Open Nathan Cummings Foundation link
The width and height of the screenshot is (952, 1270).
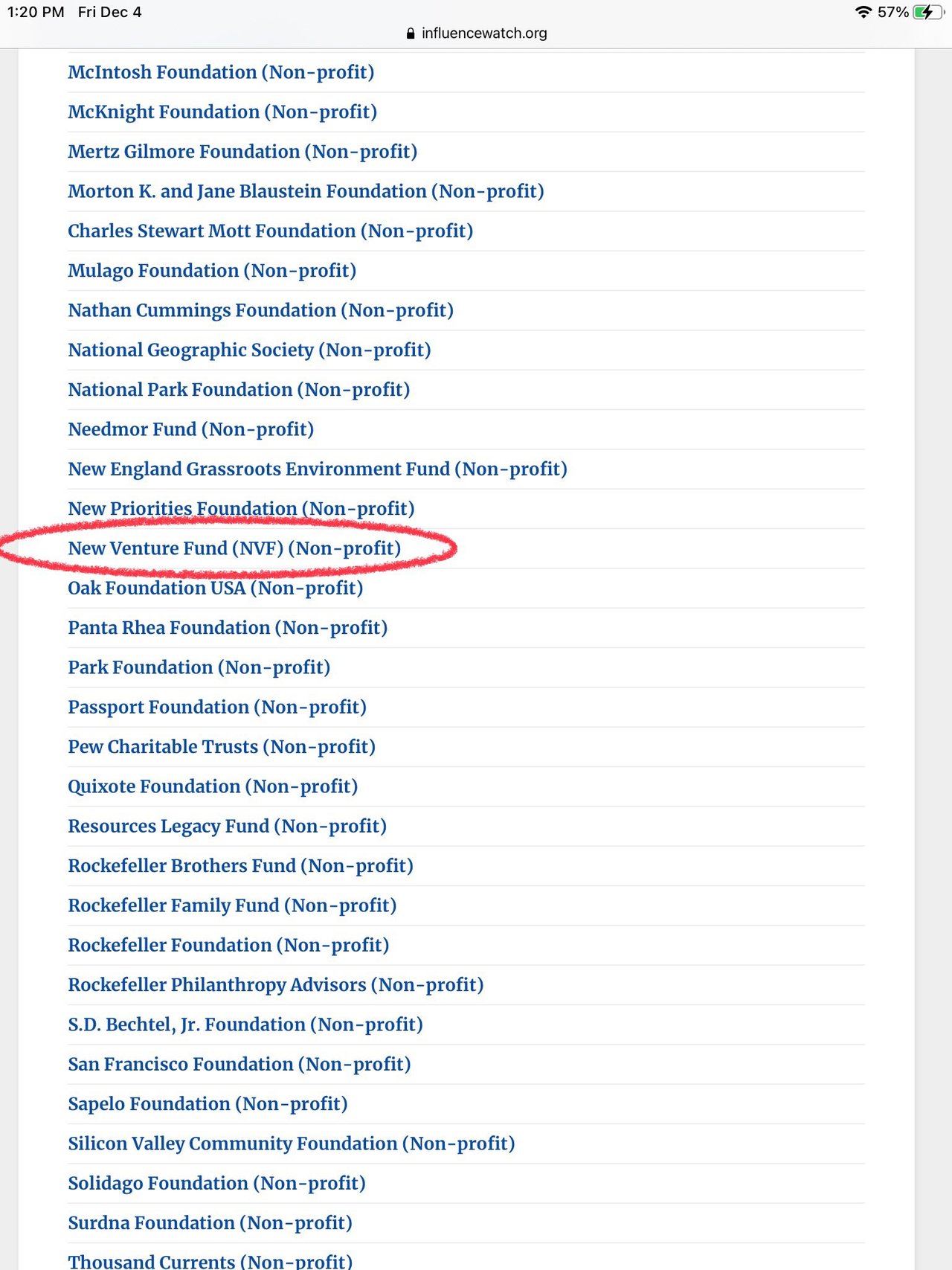(260, 310)
